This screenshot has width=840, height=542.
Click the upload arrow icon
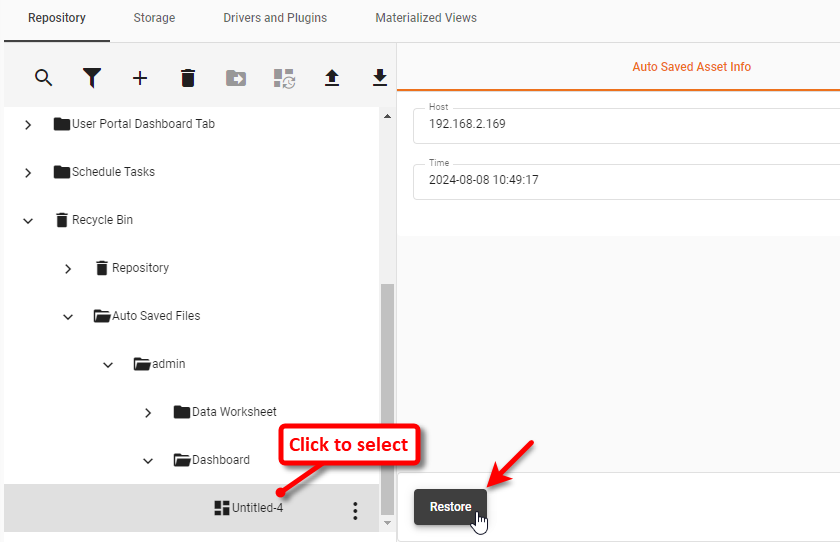click(332, 78)
